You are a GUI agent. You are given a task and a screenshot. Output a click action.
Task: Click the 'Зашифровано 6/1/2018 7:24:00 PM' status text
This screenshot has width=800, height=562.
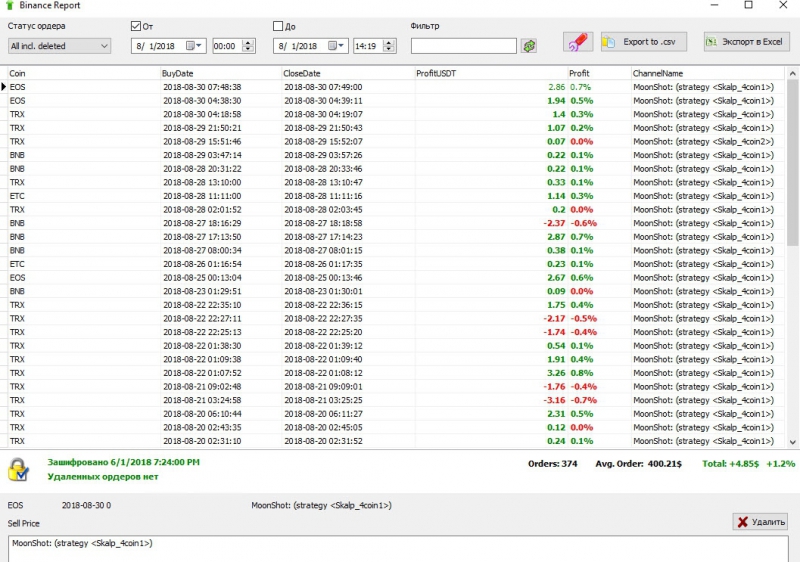pyautogui.click(x=123, y=462)
